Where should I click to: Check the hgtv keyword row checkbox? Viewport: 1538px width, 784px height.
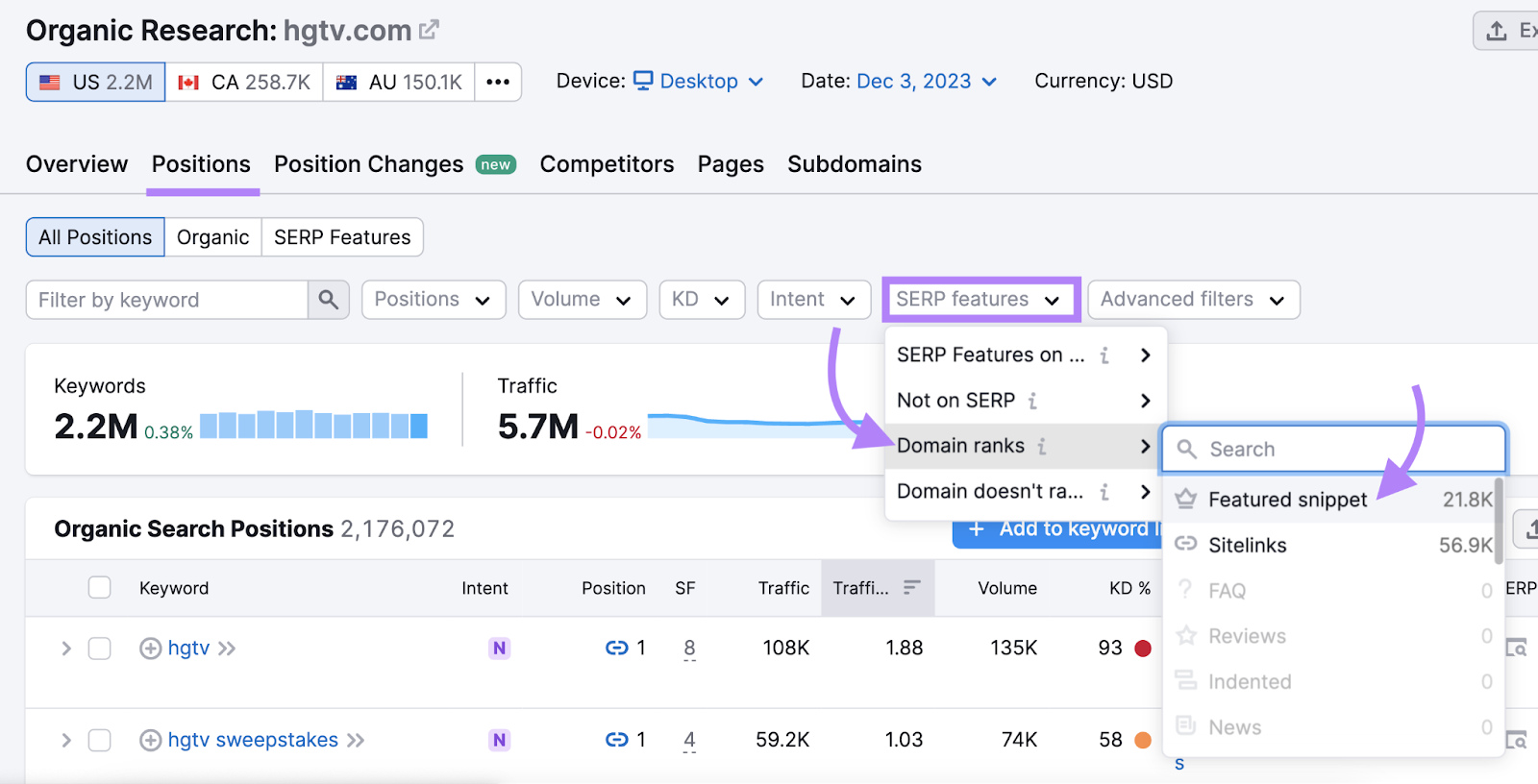100,649
